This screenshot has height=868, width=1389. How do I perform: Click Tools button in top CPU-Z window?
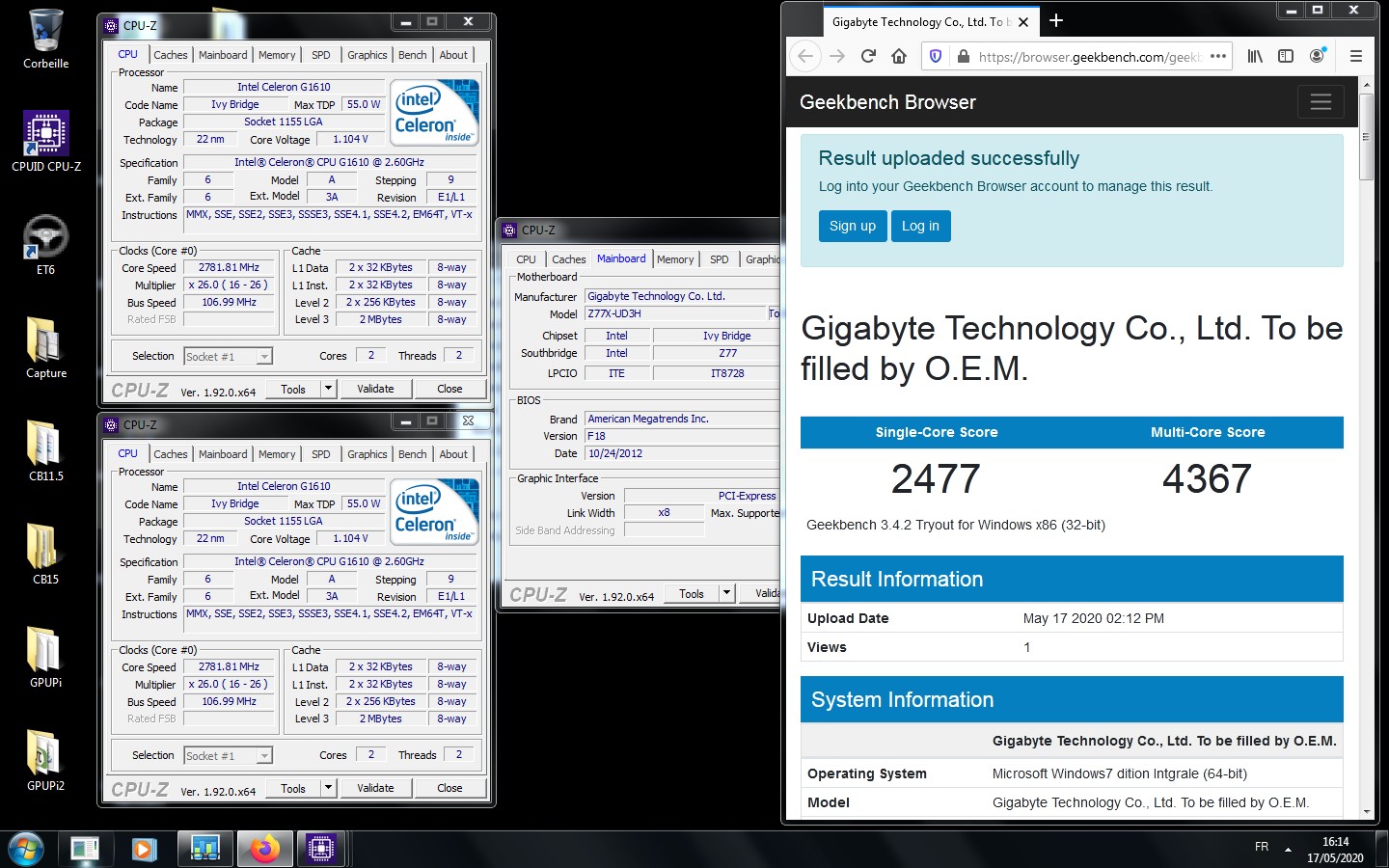(x=293, y=389)
